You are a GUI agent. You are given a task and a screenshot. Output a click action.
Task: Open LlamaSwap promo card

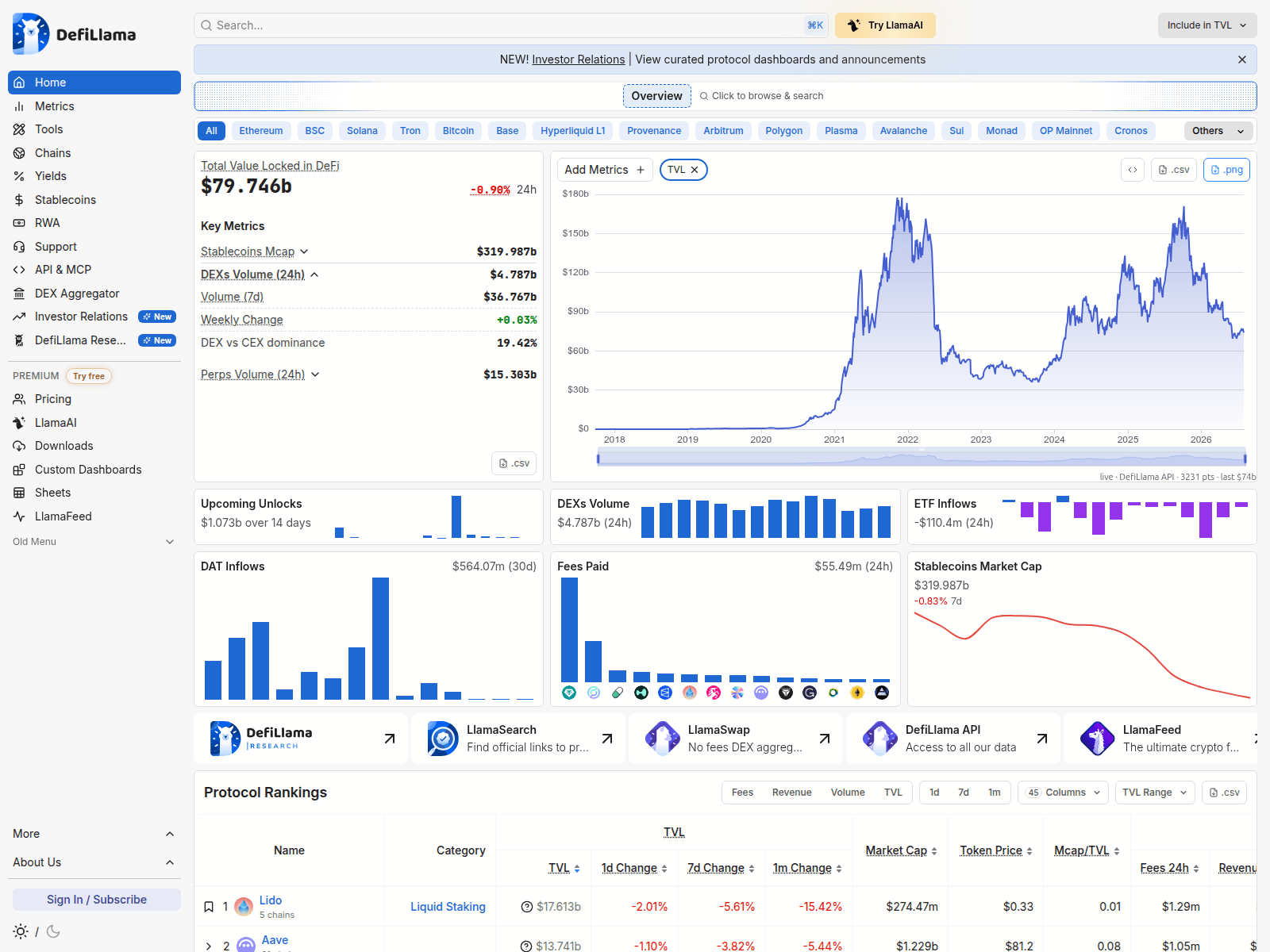[736, 739]
